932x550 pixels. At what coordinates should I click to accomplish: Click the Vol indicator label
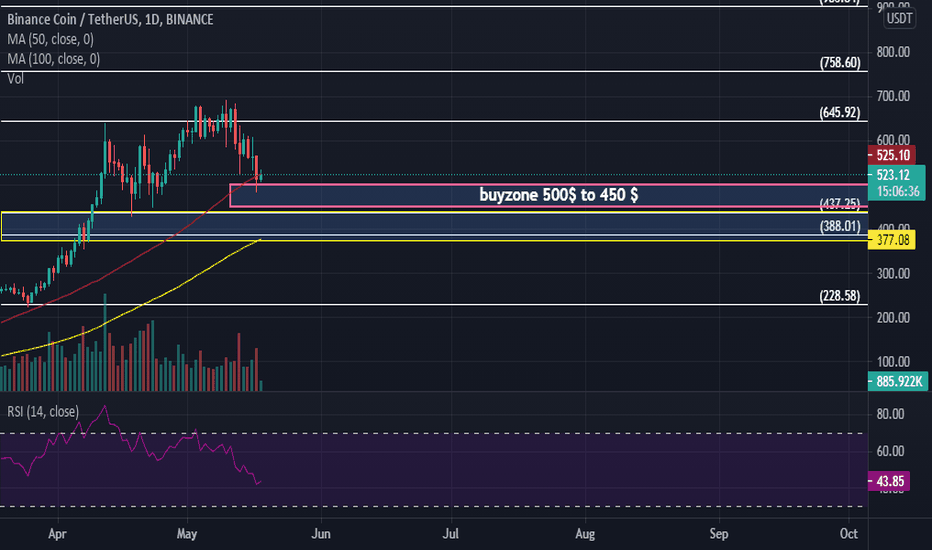tap(15, 78)
